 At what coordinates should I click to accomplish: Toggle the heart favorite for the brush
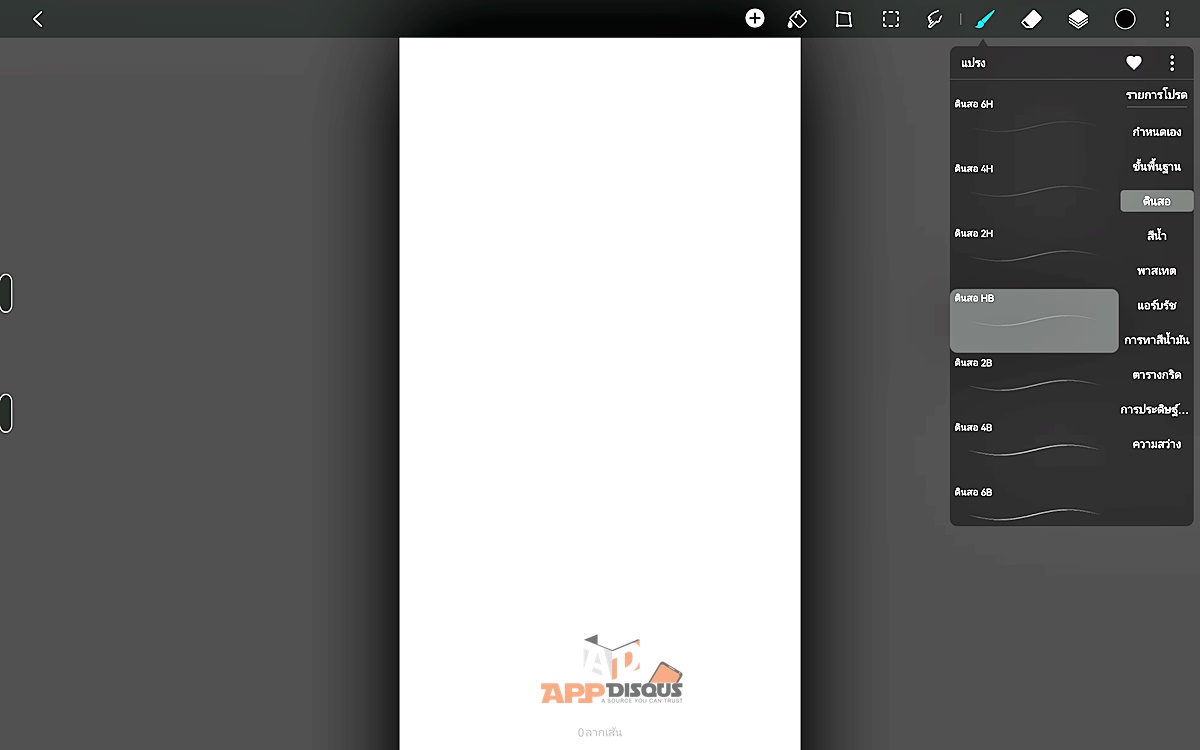point(1134,63)
